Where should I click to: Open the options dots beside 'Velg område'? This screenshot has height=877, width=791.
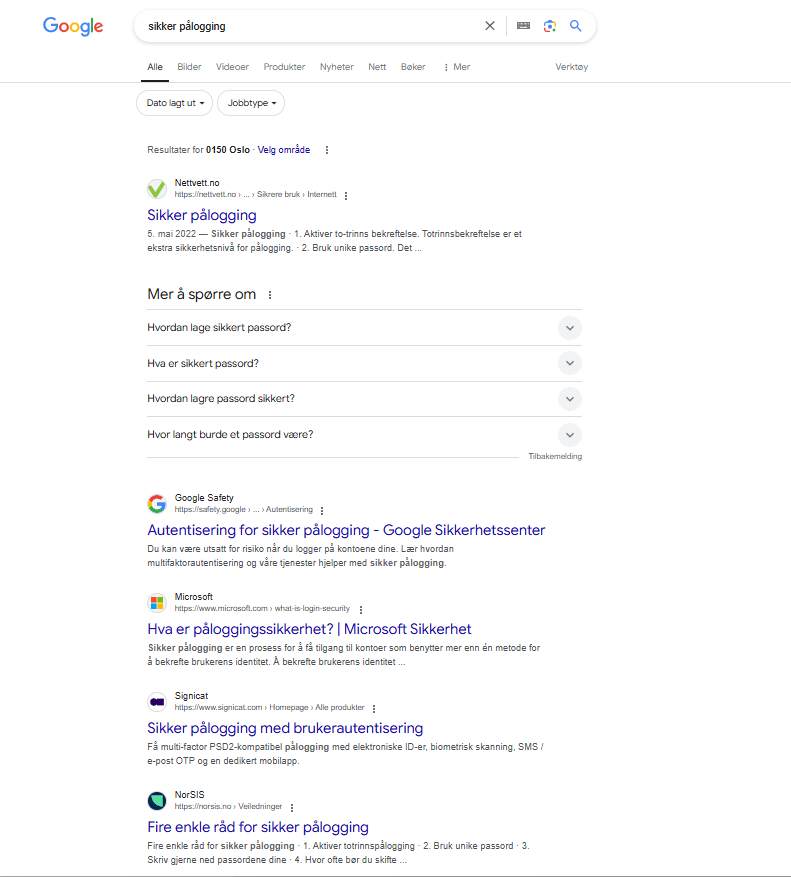tap(327, 150)
